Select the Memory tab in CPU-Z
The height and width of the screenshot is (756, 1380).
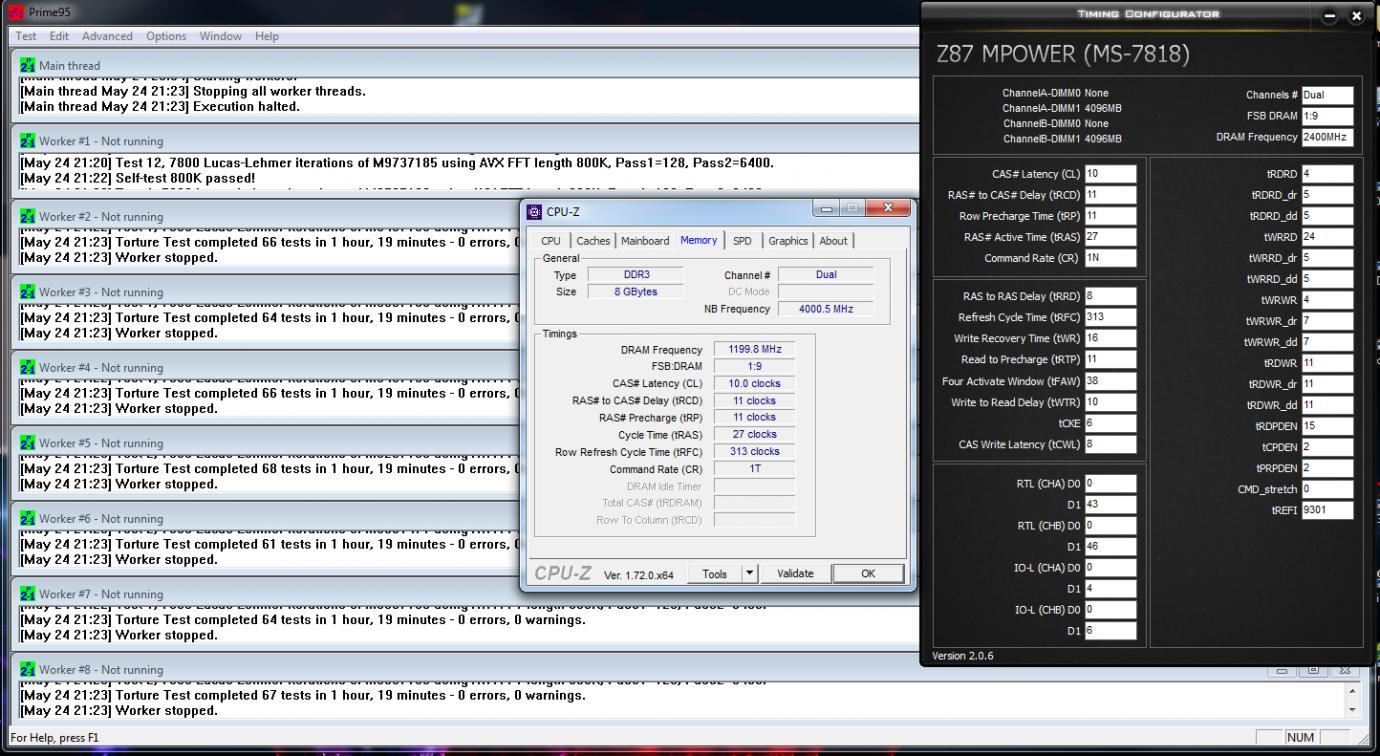(699, 239)
